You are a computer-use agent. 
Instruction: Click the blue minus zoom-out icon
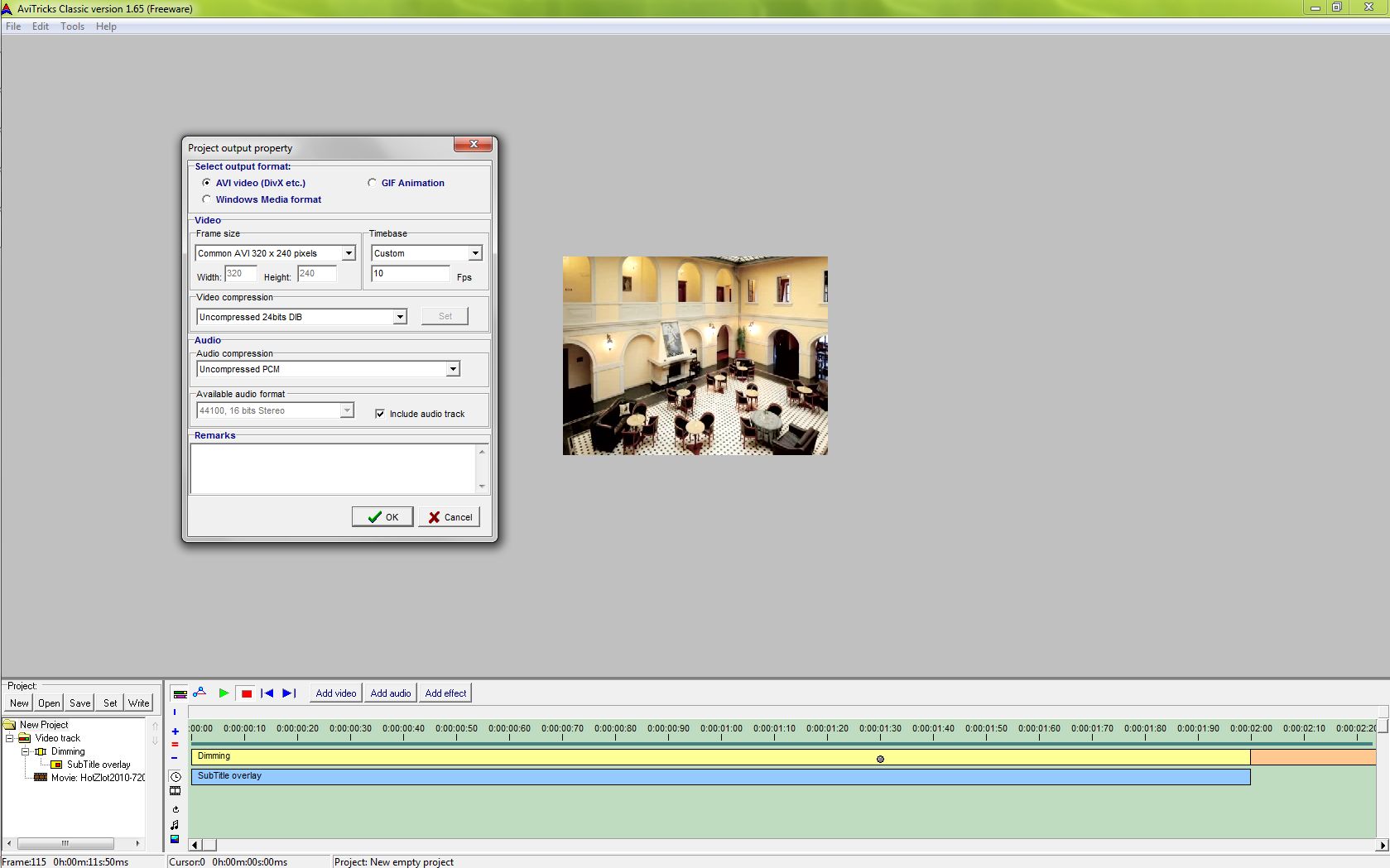coord(175,758)
